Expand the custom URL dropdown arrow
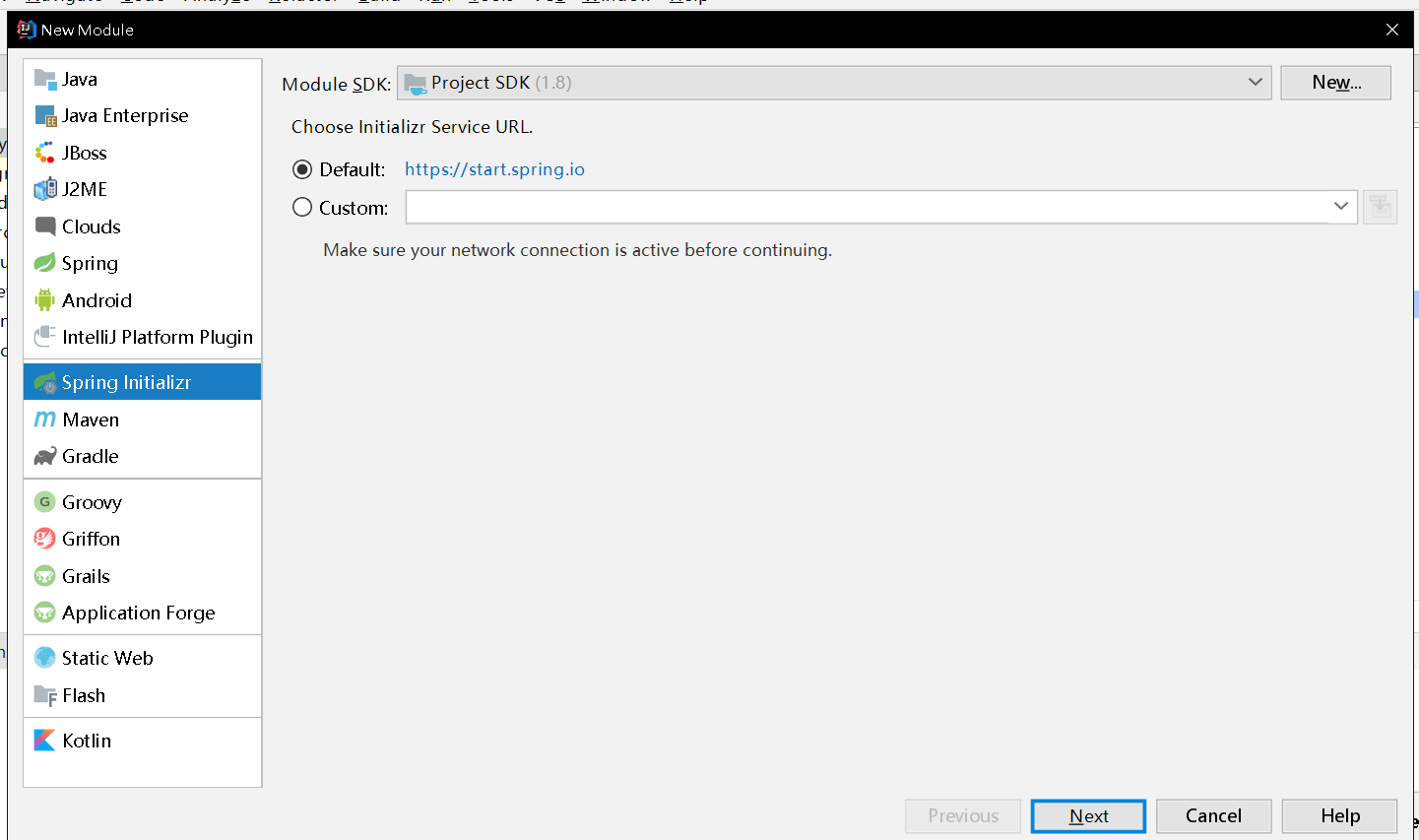Viewport: 1419px width, 840px height. click(1341, 207)
